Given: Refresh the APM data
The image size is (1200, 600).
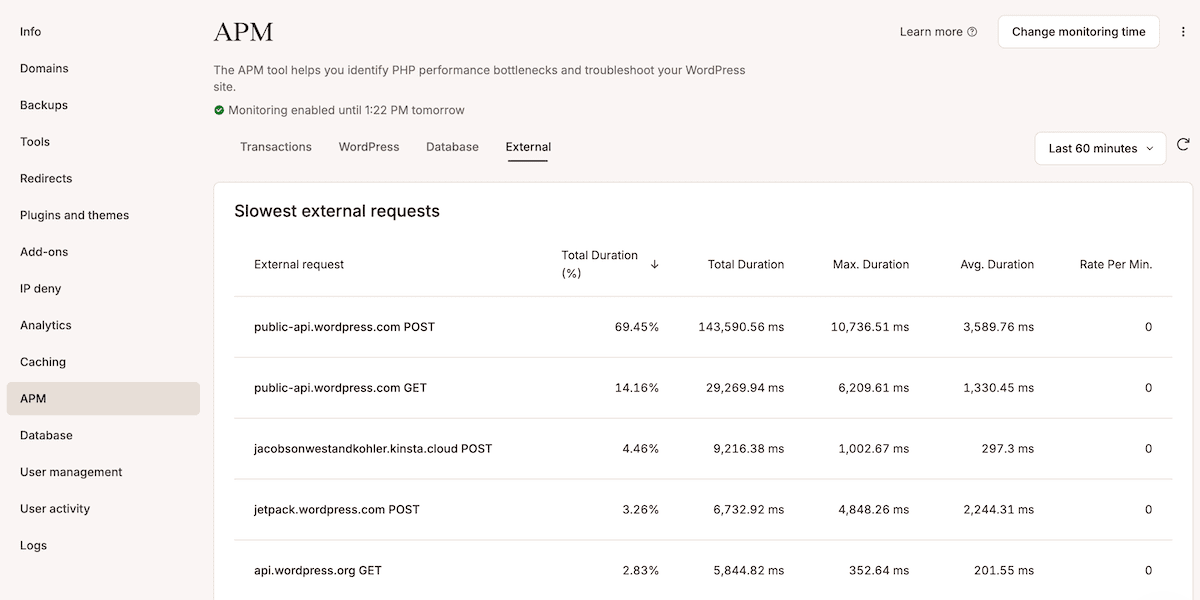Looking at the screenshot, I should pyautogui.click(x=1185, y=147).
